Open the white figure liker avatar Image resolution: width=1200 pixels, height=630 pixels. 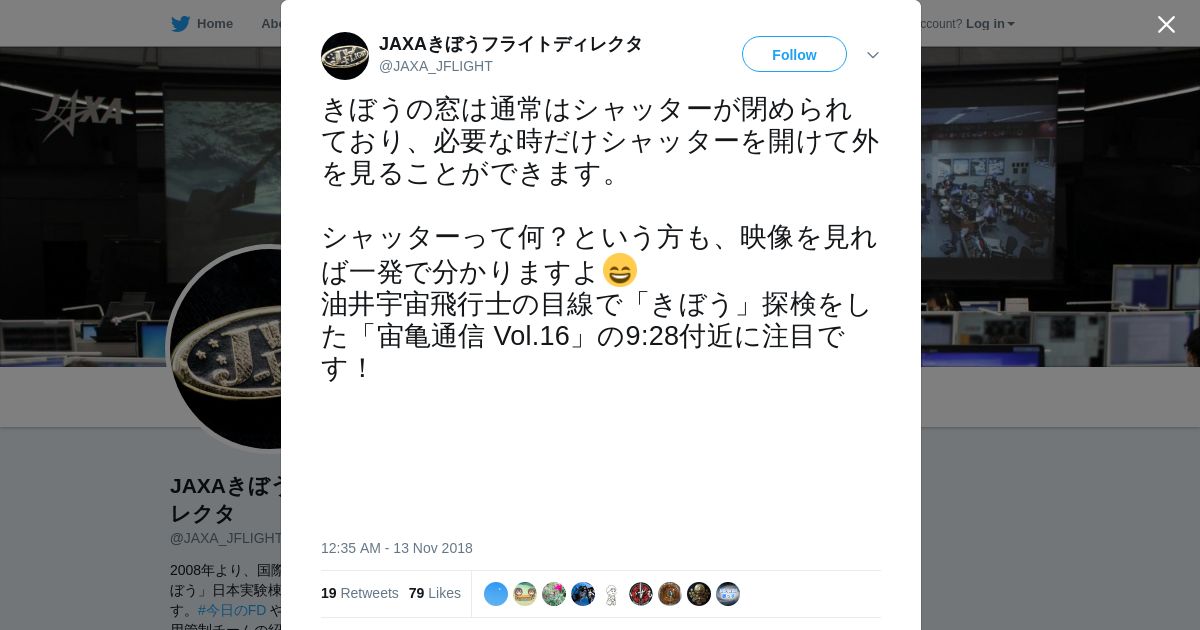coord(612,594)
